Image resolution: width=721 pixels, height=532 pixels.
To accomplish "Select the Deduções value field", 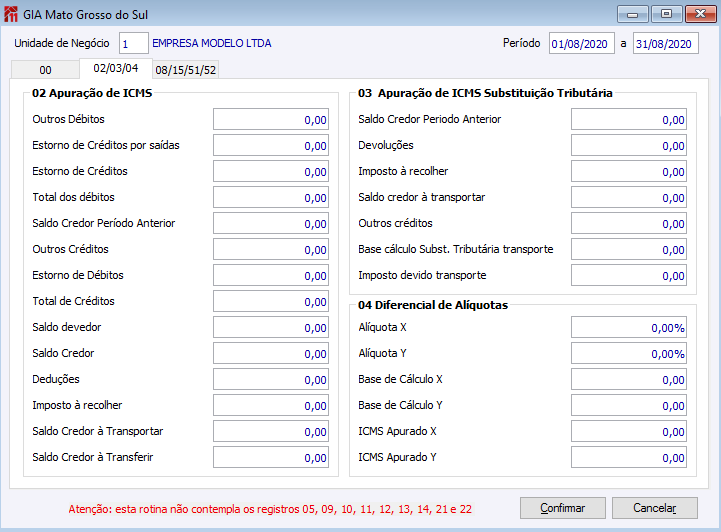I will tap(271, 379).
